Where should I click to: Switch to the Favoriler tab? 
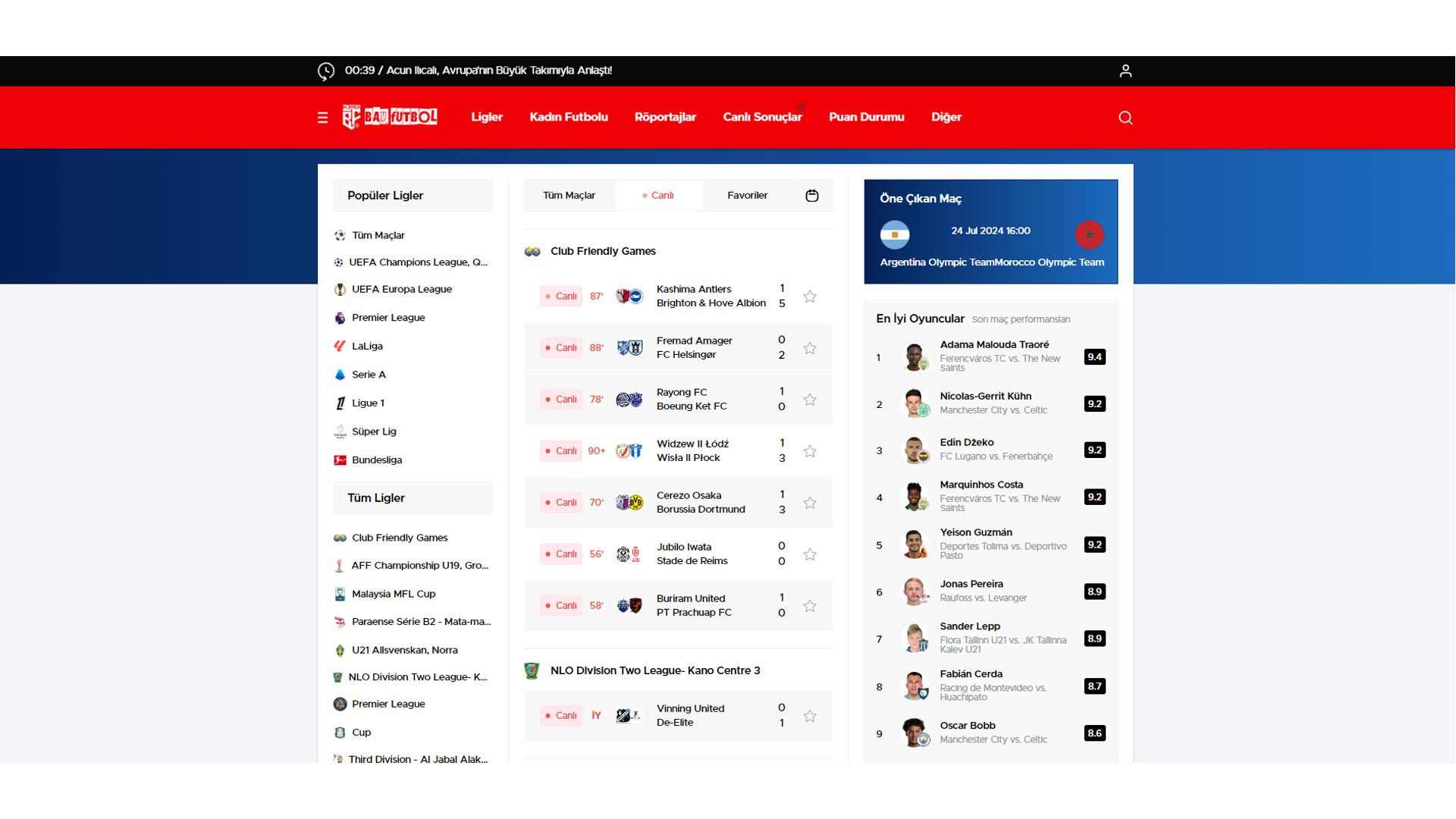click(747, 196)
